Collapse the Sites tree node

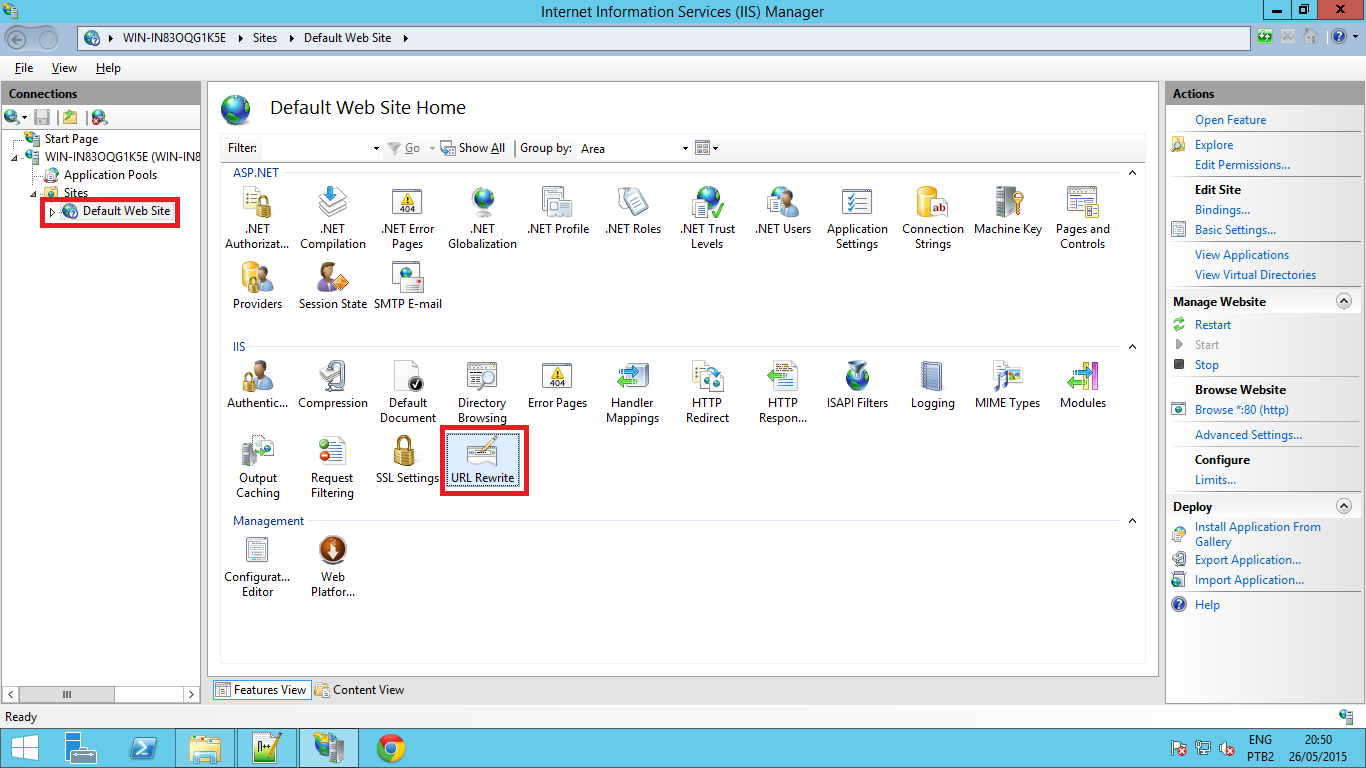pyautogui.click(x=33, y=194)
